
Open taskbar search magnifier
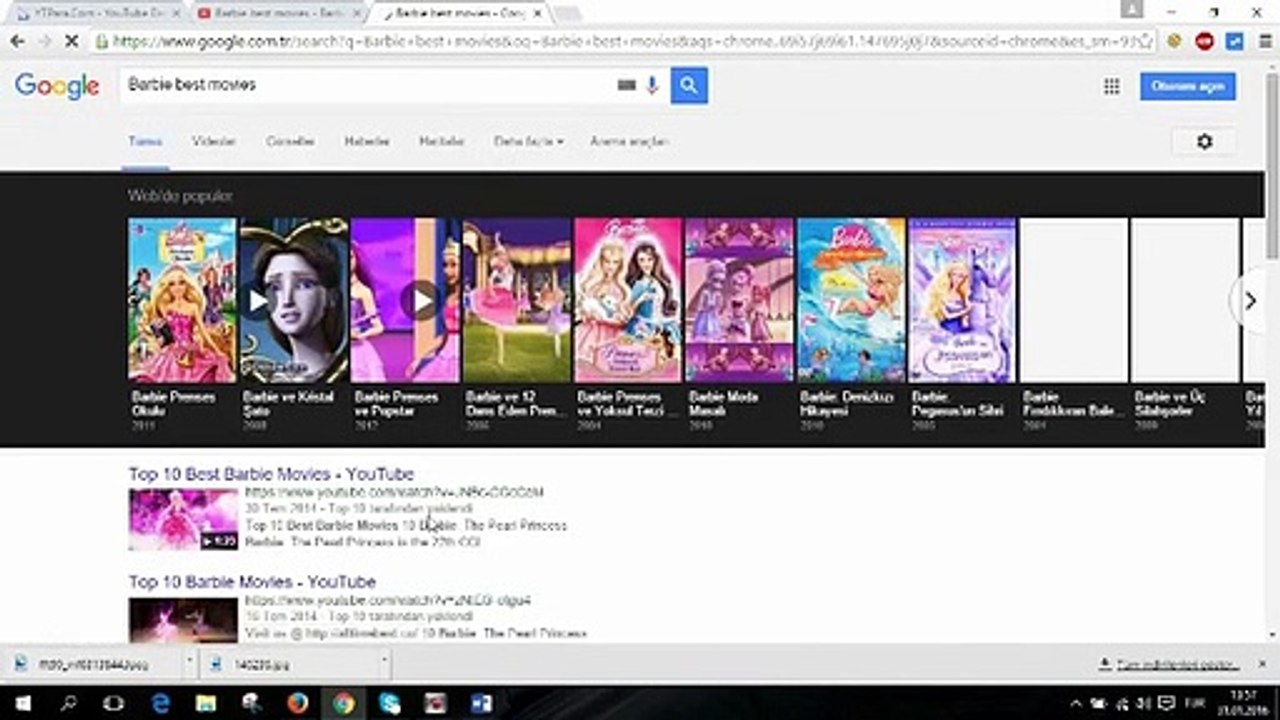click(68, 703)
